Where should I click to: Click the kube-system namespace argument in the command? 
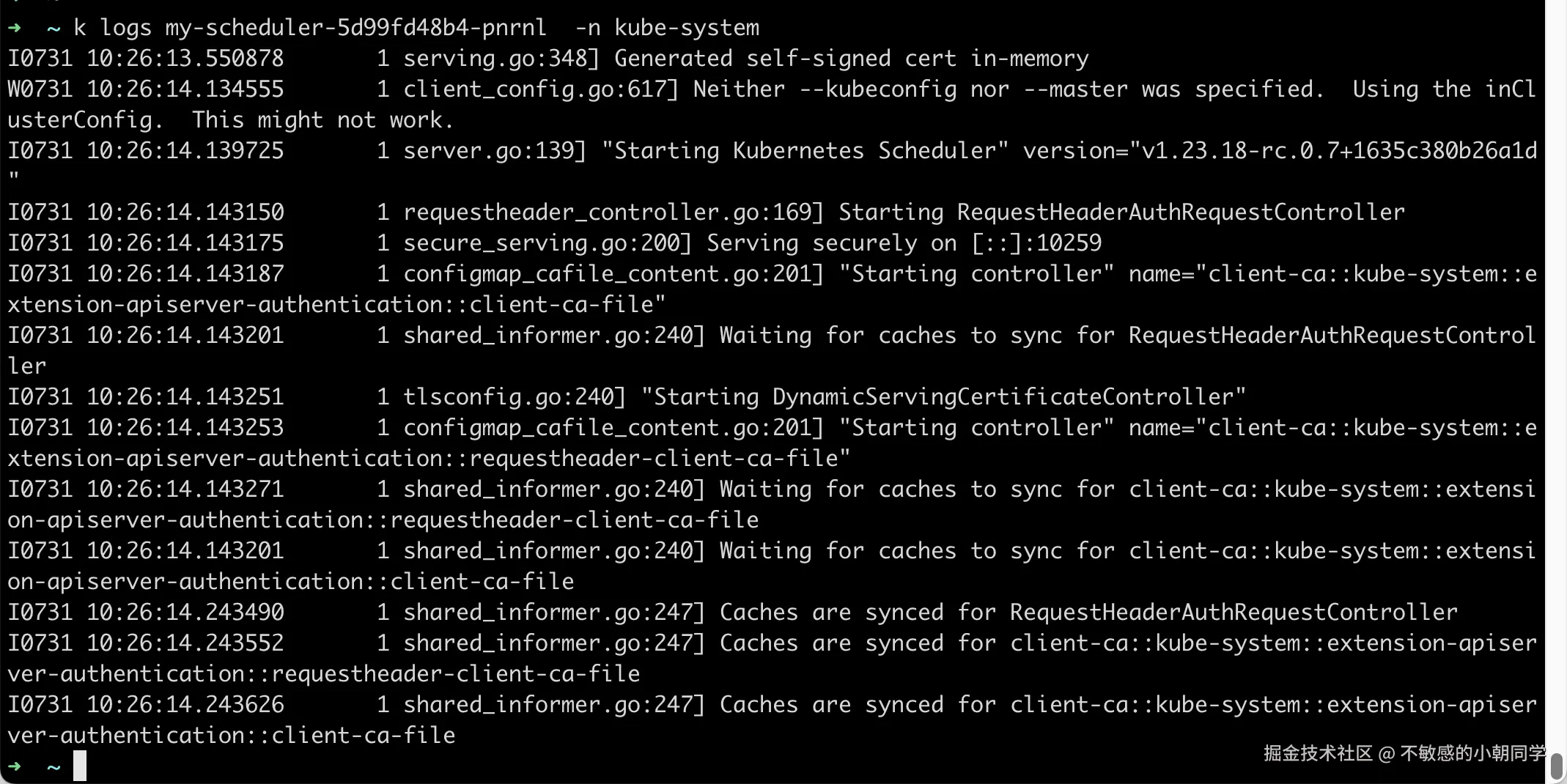click(x=687, y=28)
